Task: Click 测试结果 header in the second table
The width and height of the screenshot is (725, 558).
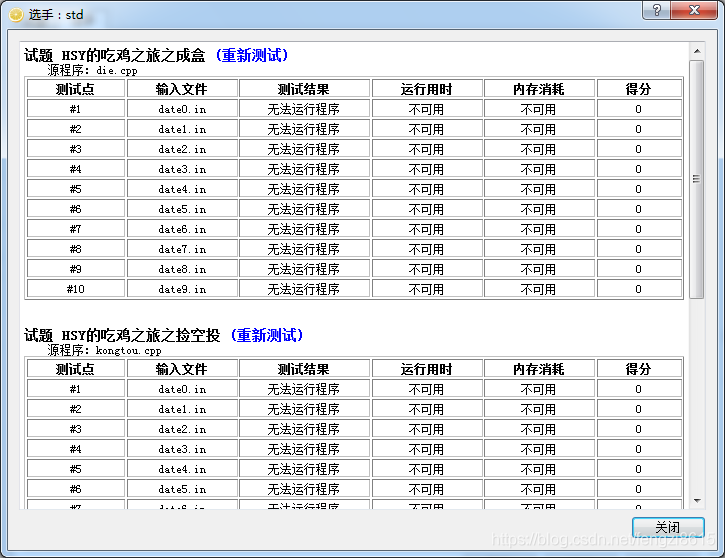Action: pyautogui.click(x=303, y=369)
